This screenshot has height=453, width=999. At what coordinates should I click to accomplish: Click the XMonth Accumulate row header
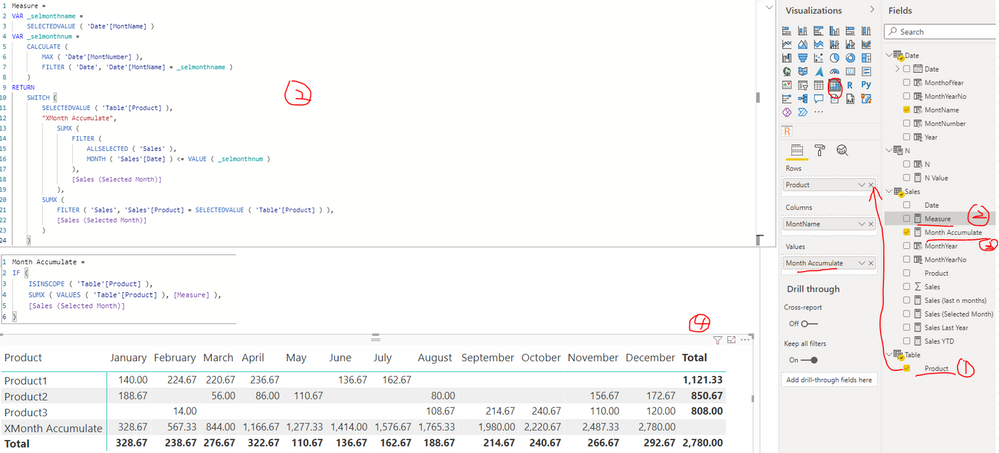(53, 428)
